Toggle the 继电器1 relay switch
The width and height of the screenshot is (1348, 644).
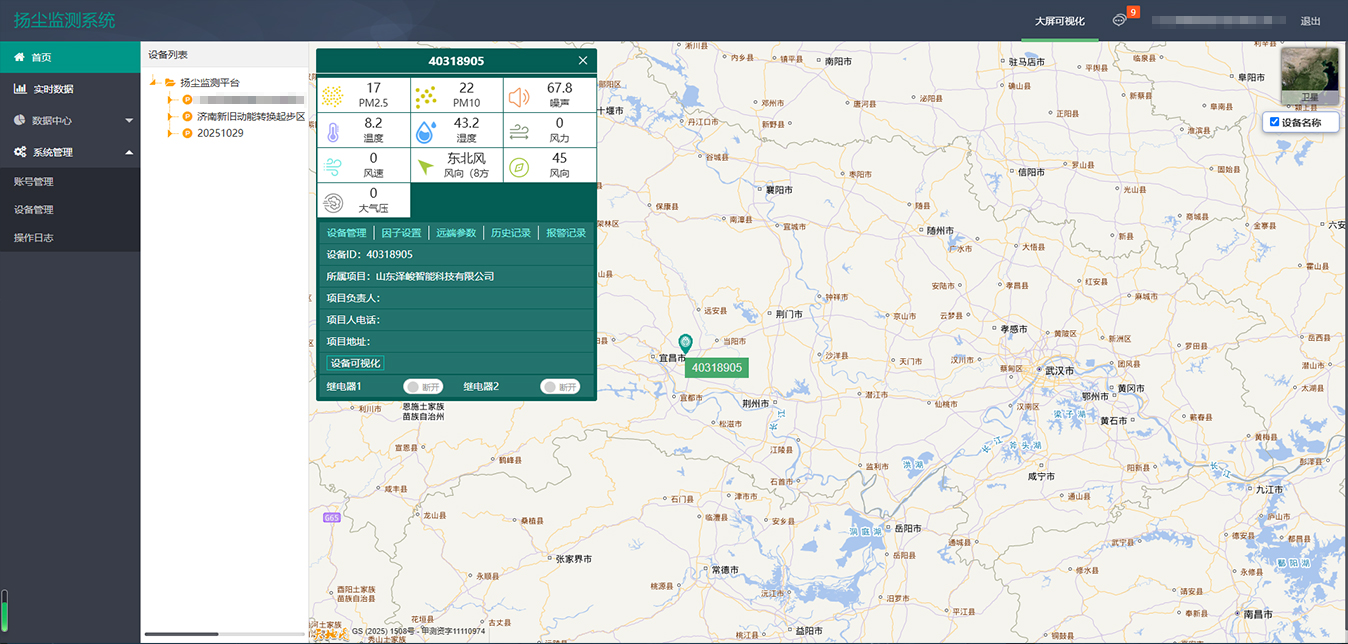pyautogui.click(x=422, y=387)
